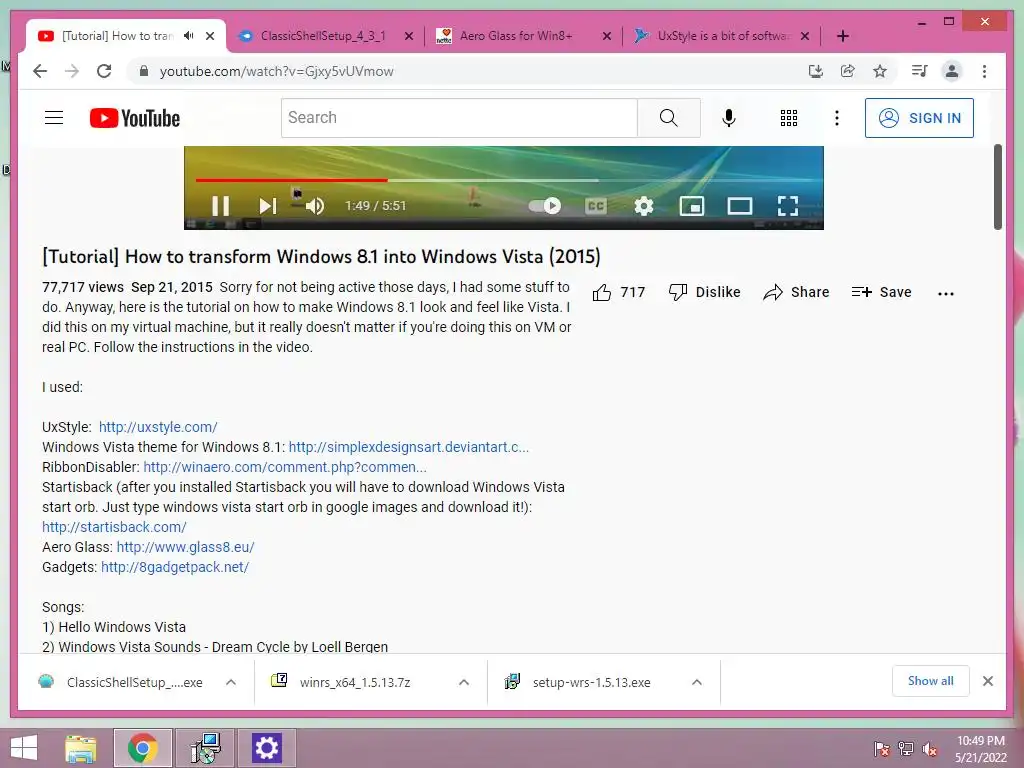The image size is (1024, 768).
Task: Activate miniplayer mode icon
Action: tap(692, 206)
